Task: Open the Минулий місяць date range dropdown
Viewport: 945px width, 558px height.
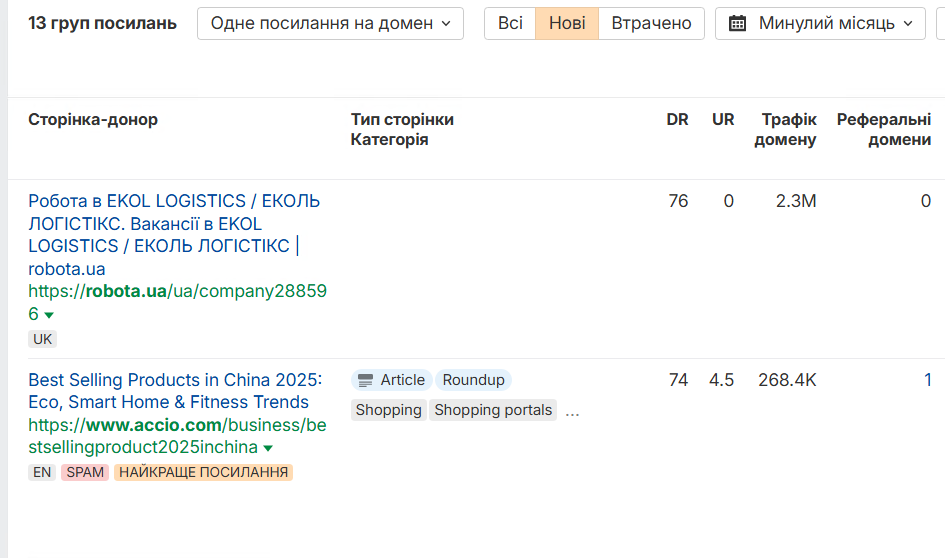Action: 820,23
